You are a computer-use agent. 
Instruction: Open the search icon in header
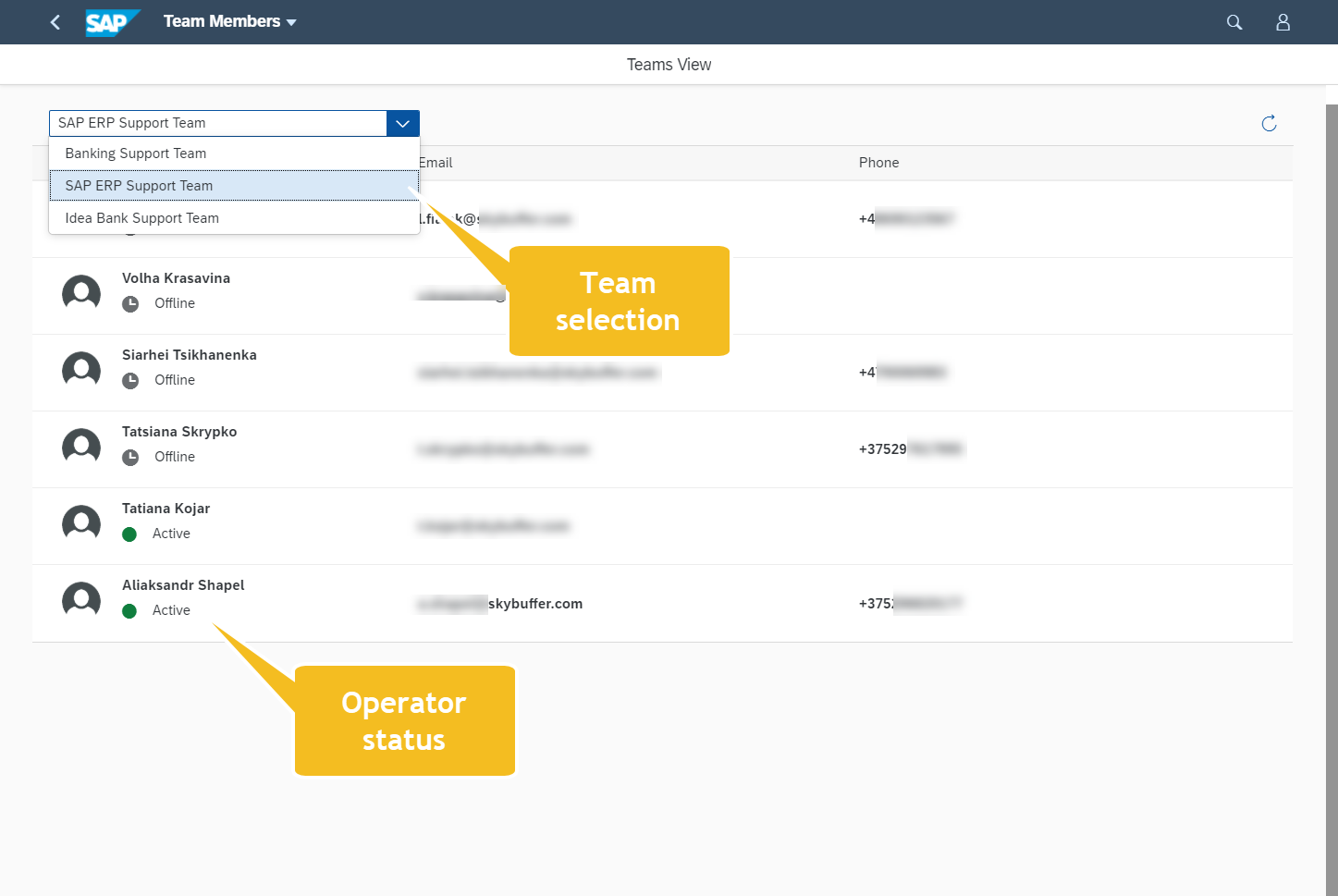pyautogui.click(x=1234, y=22)
